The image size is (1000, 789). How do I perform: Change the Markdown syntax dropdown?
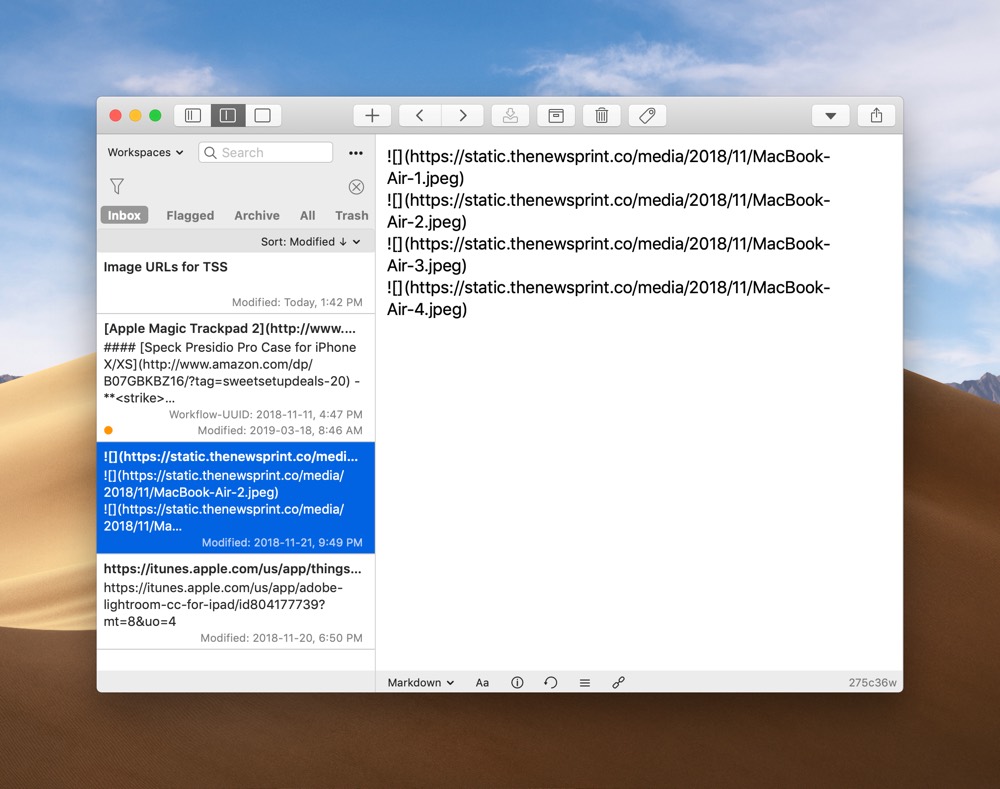421,682
